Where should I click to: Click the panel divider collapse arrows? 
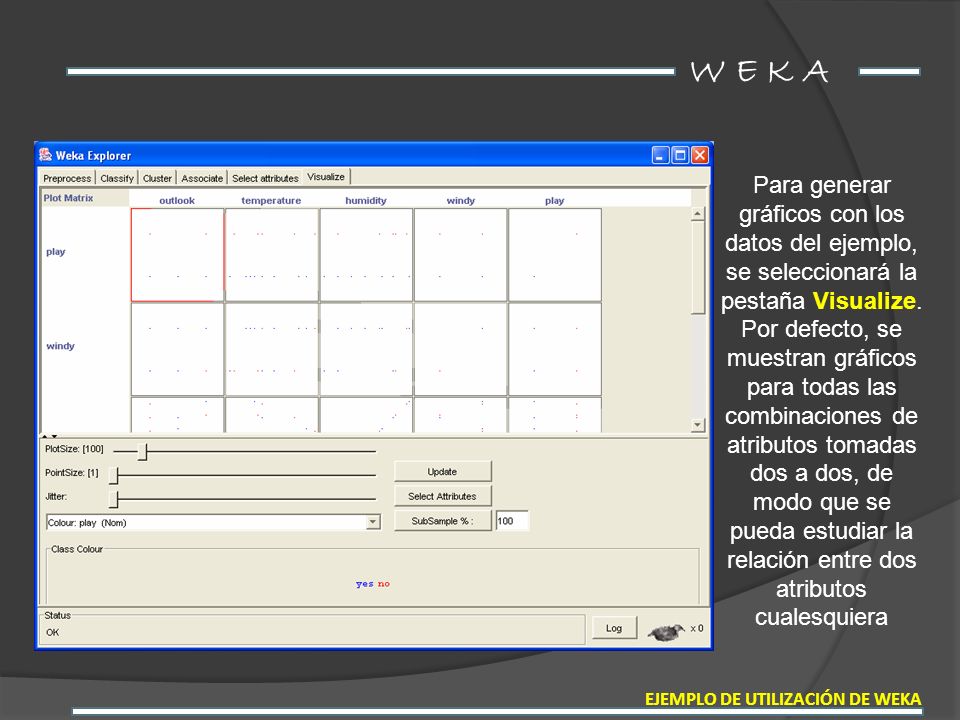[x=49, y=436]
